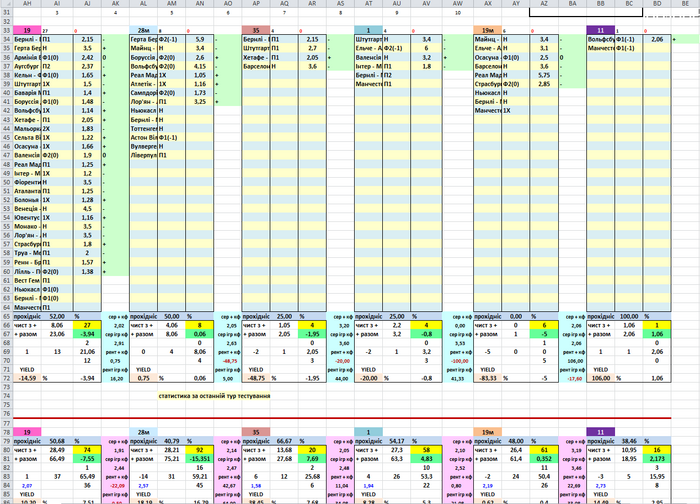Click the "Баварія" match cell
This screenshot has width=700, height=504.
(27, 93)
